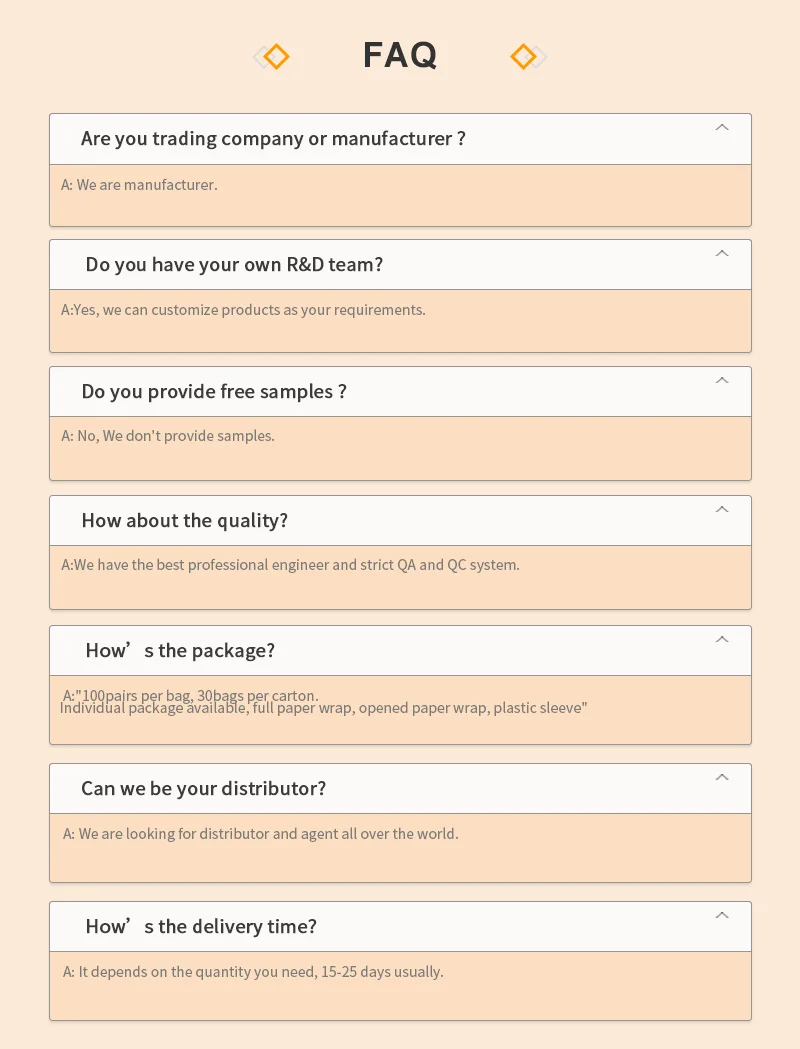Click the orange diamond icon left of FAQ
Viewport: 800px width, 1049px height.
pyautogui.click(x=276, y=57)
